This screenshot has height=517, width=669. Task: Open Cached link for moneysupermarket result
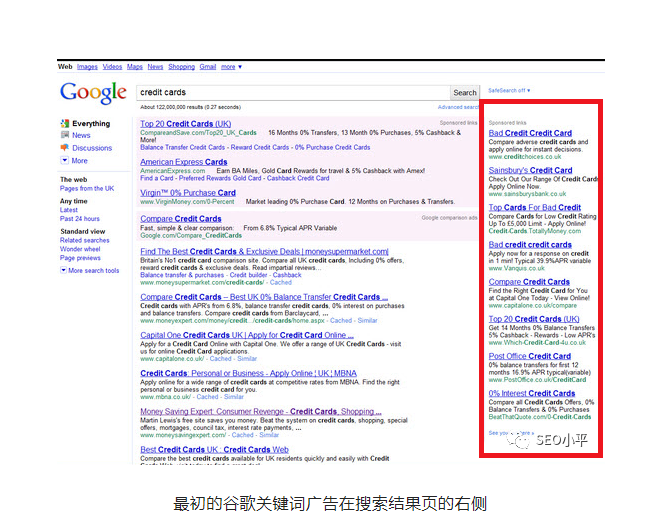[281, 282]
